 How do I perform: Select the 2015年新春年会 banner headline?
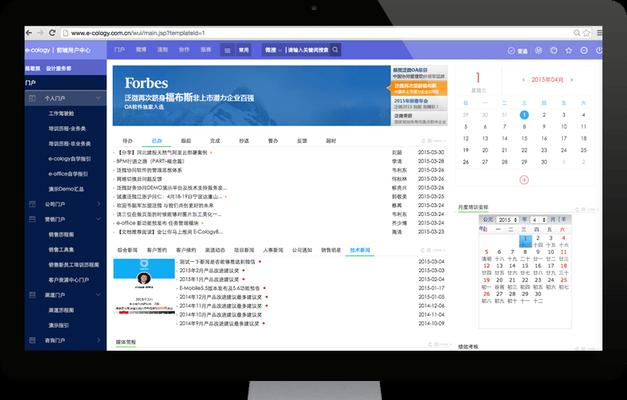click(x=419, y=104)
